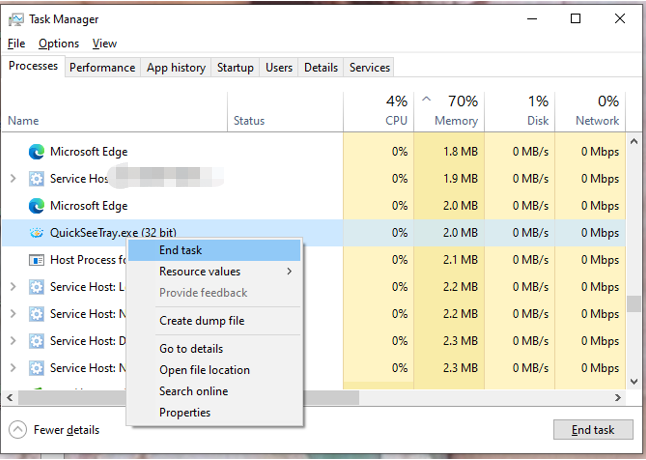Click the gear icon of the 1.9 MB Service Host

tap(36, 179)
